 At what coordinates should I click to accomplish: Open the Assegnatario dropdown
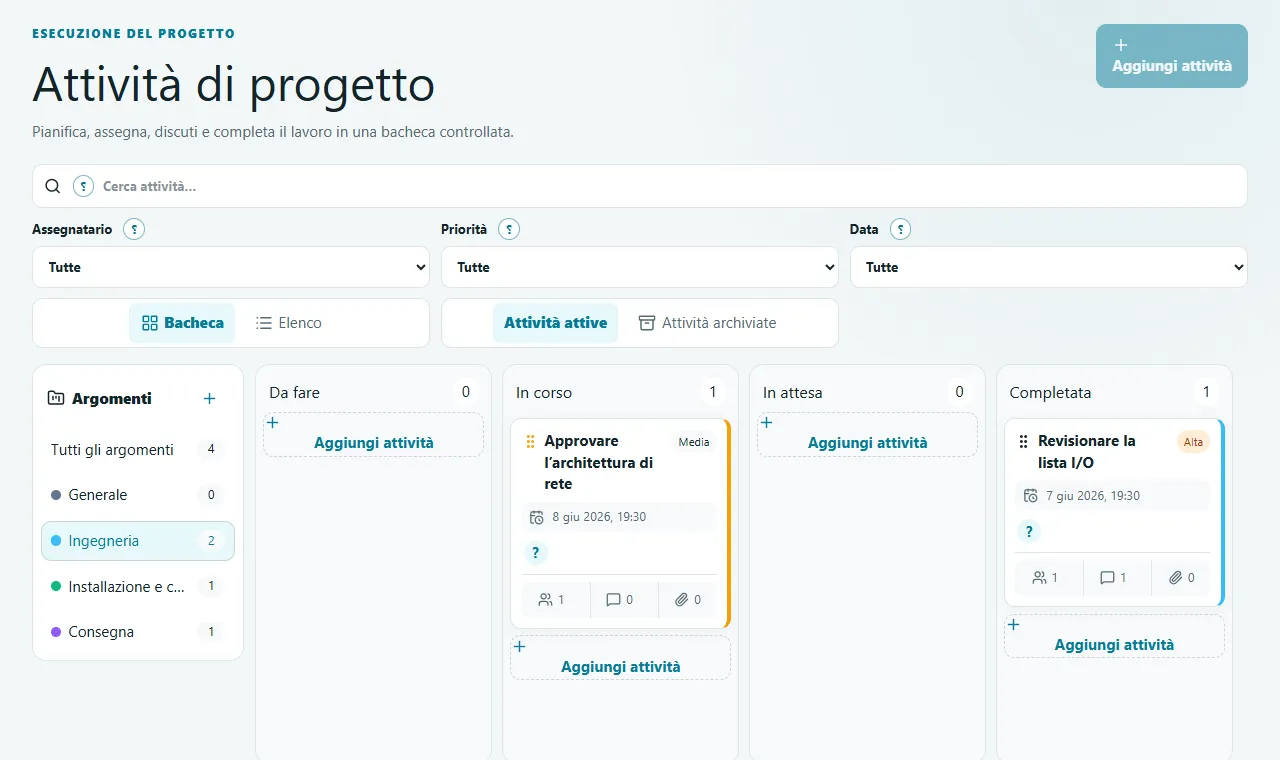[231, 267]
